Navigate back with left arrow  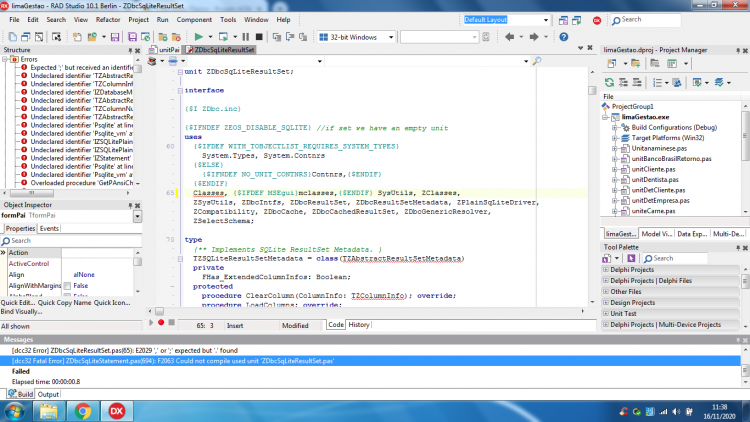[509, 37]
